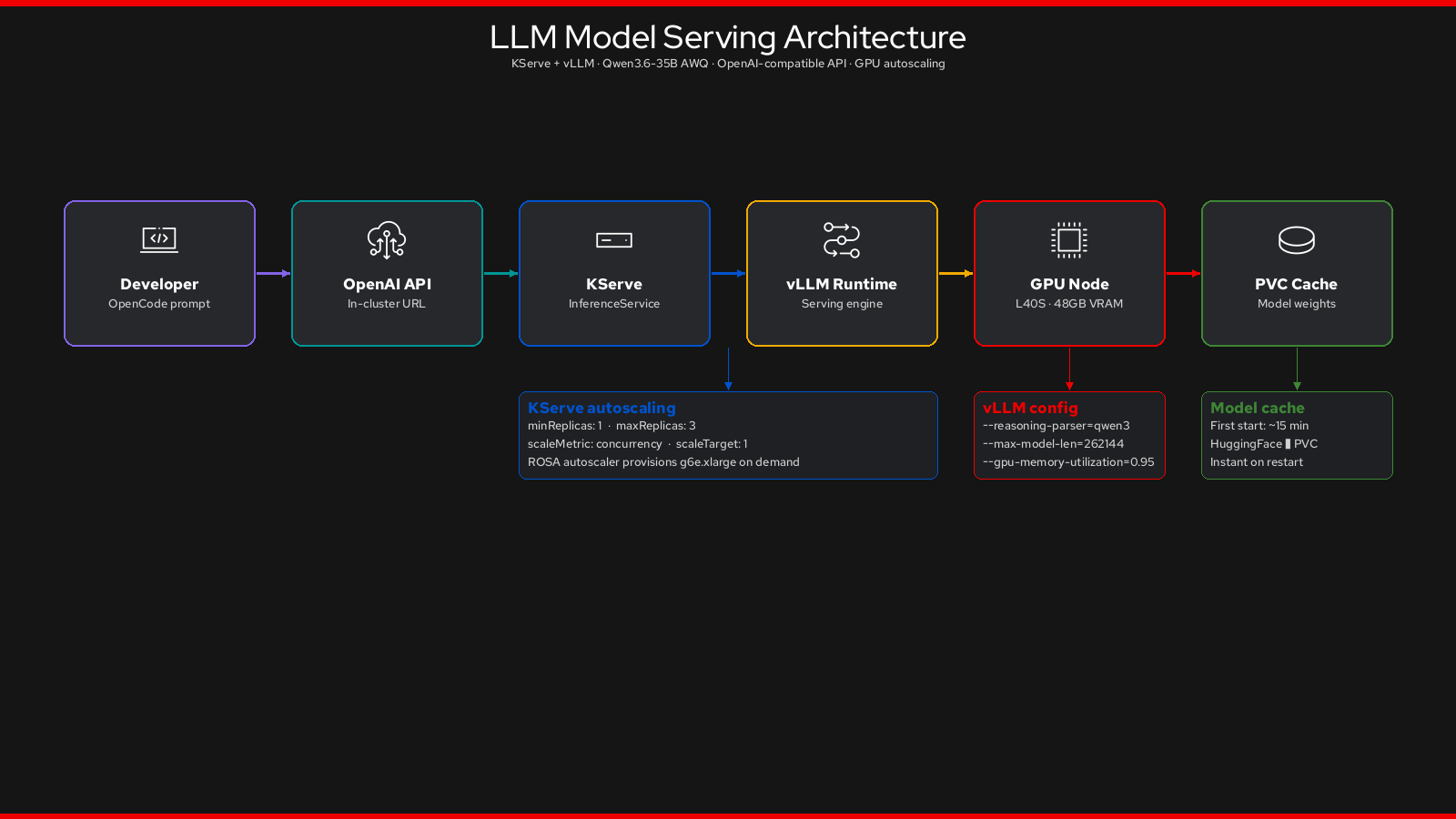Click the 'scaleMetric: concurrency' line
This screenshot has width=1456, height=819.
click(638, 444)
